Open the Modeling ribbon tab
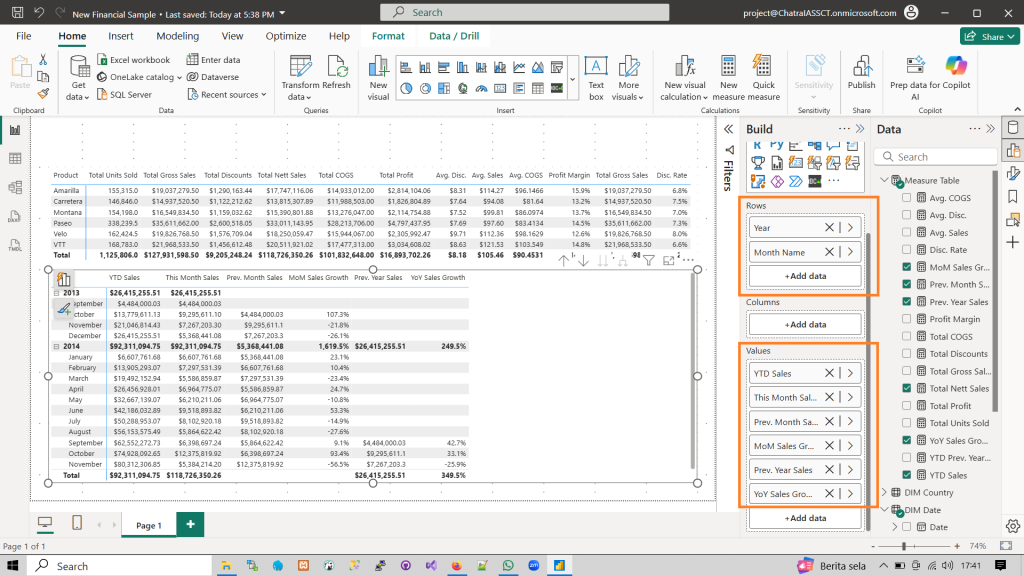This screenshot has width=1024, height=576. pos(177,36)
